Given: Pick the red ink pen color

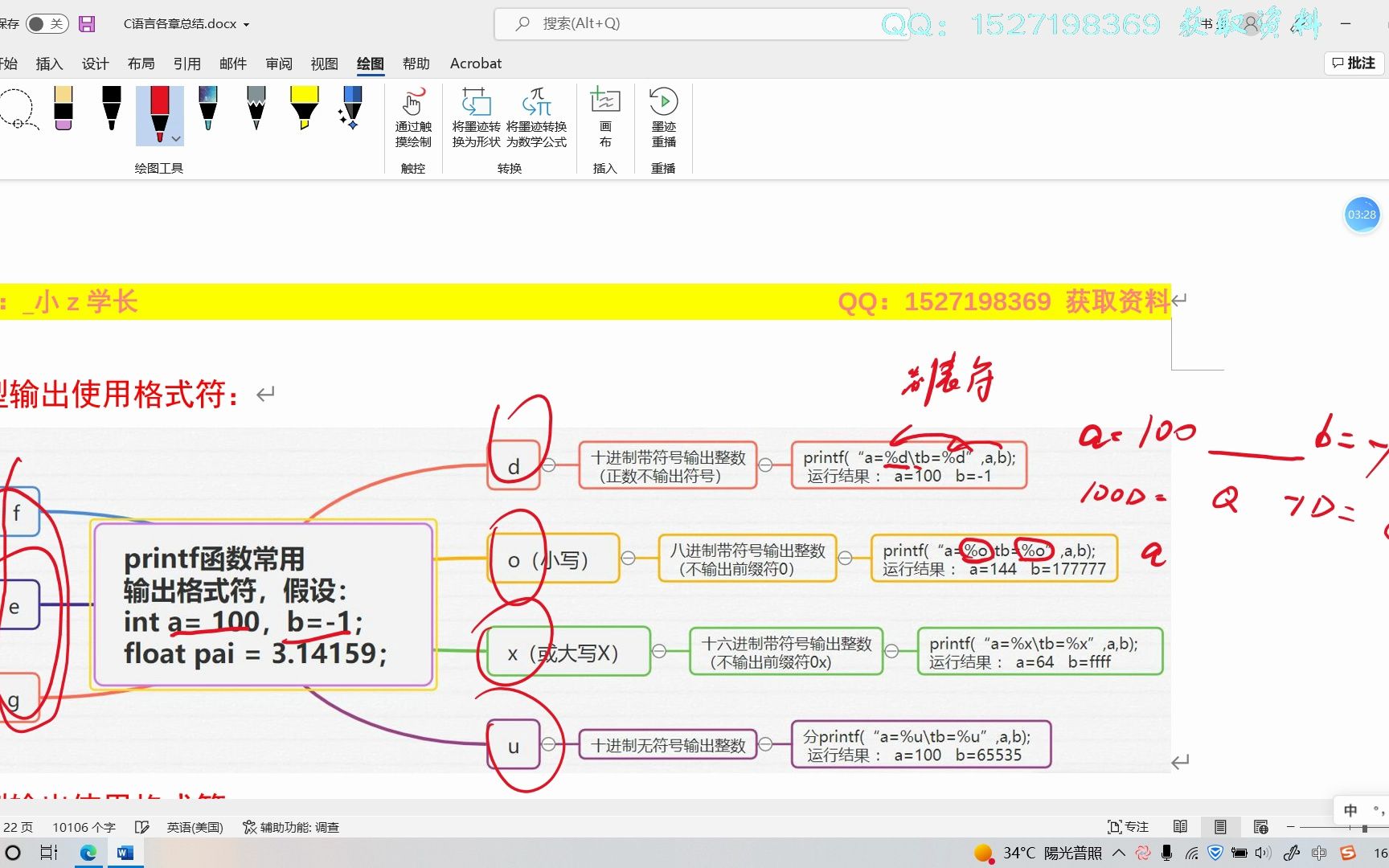Looking at the screenshot, I should coord(160,111).
